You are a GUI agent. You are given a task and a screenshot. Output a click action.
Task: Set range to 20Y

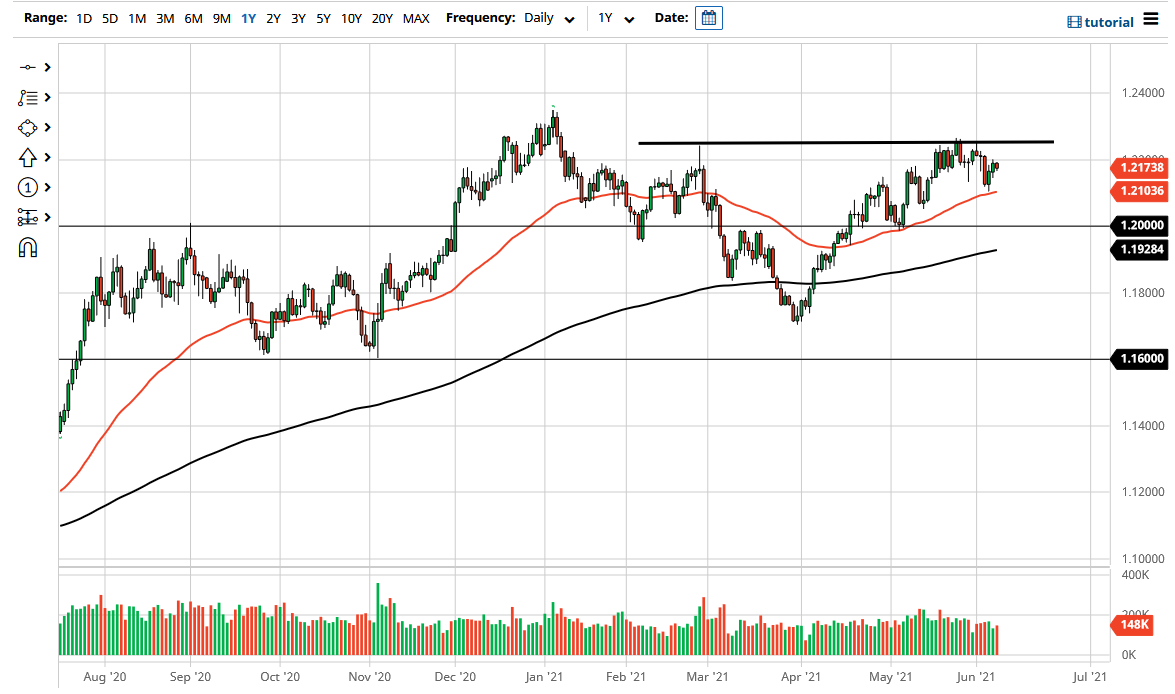coord(382,18)
